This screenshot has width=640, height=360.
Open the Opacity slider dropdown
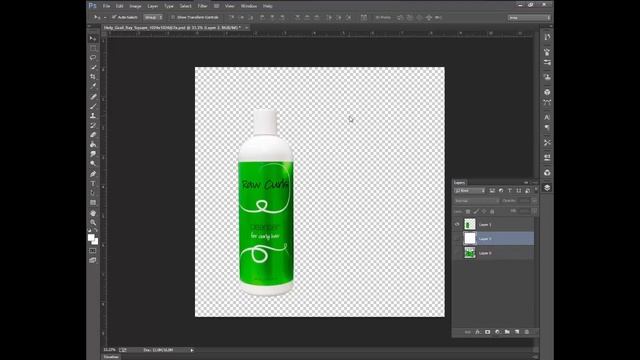pos(534,201)
